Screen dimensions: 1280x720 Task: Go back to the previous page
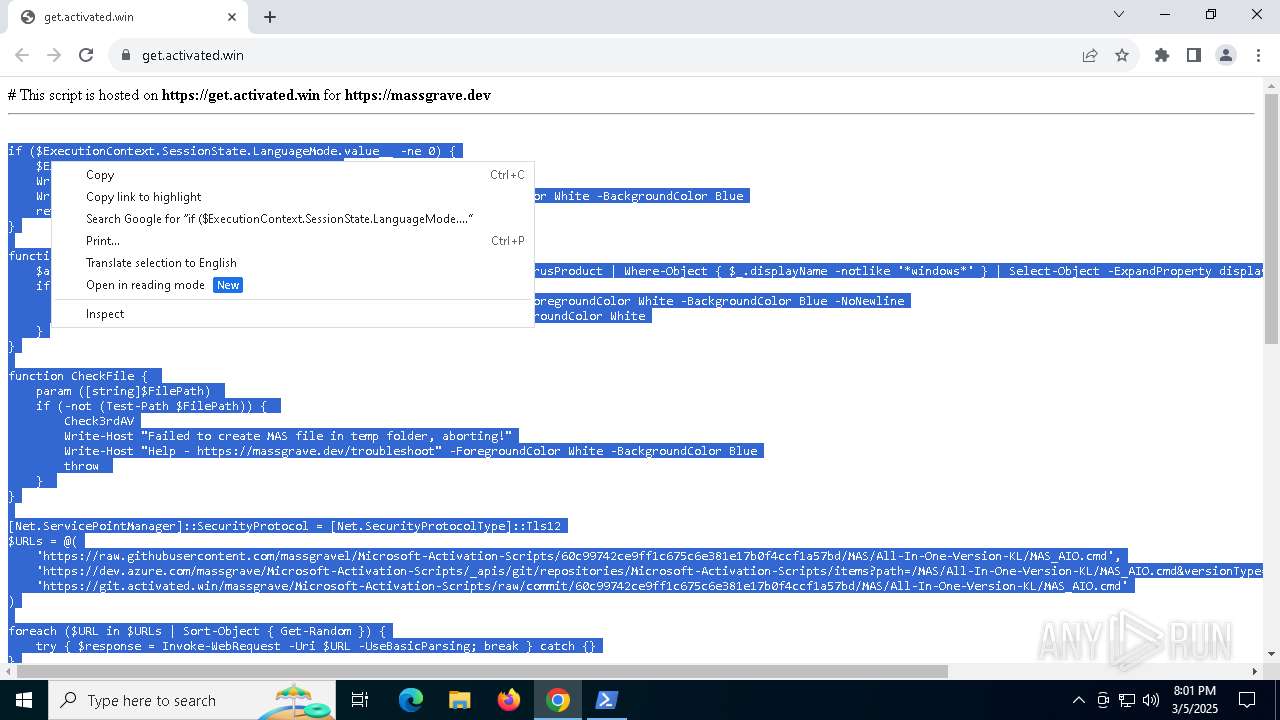(x=22, y=55)
